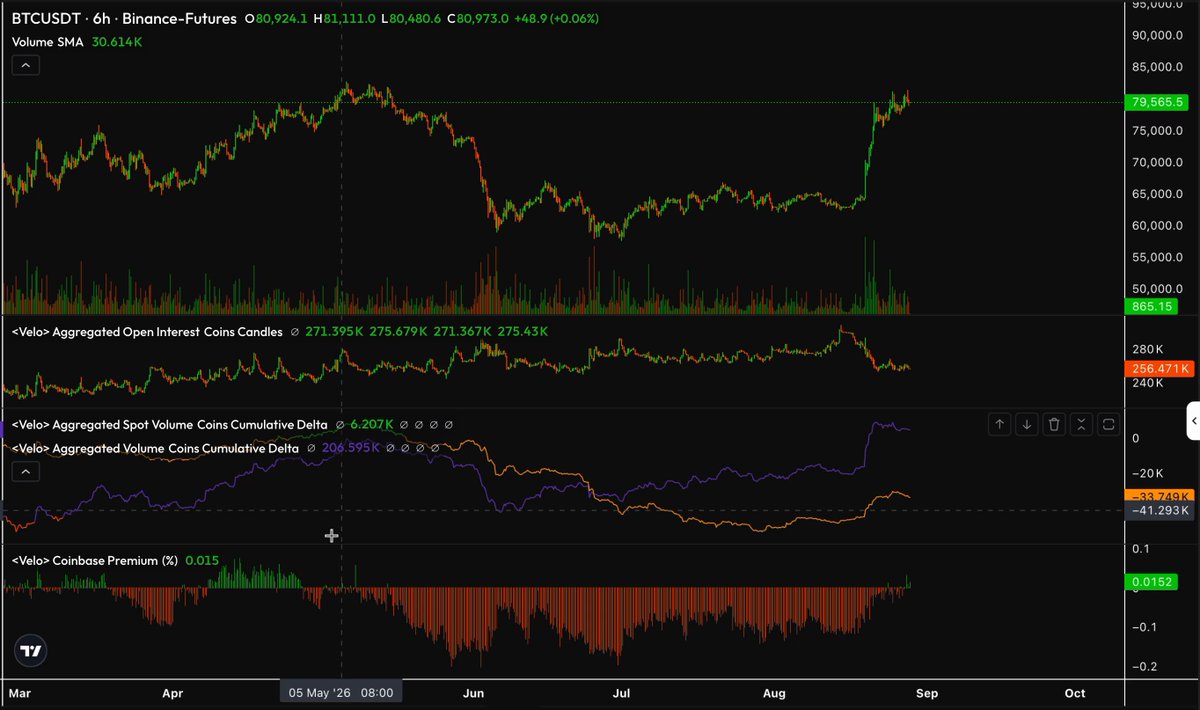
Task: Click the Jun label on time axis
Action: (x=474, y=692)
